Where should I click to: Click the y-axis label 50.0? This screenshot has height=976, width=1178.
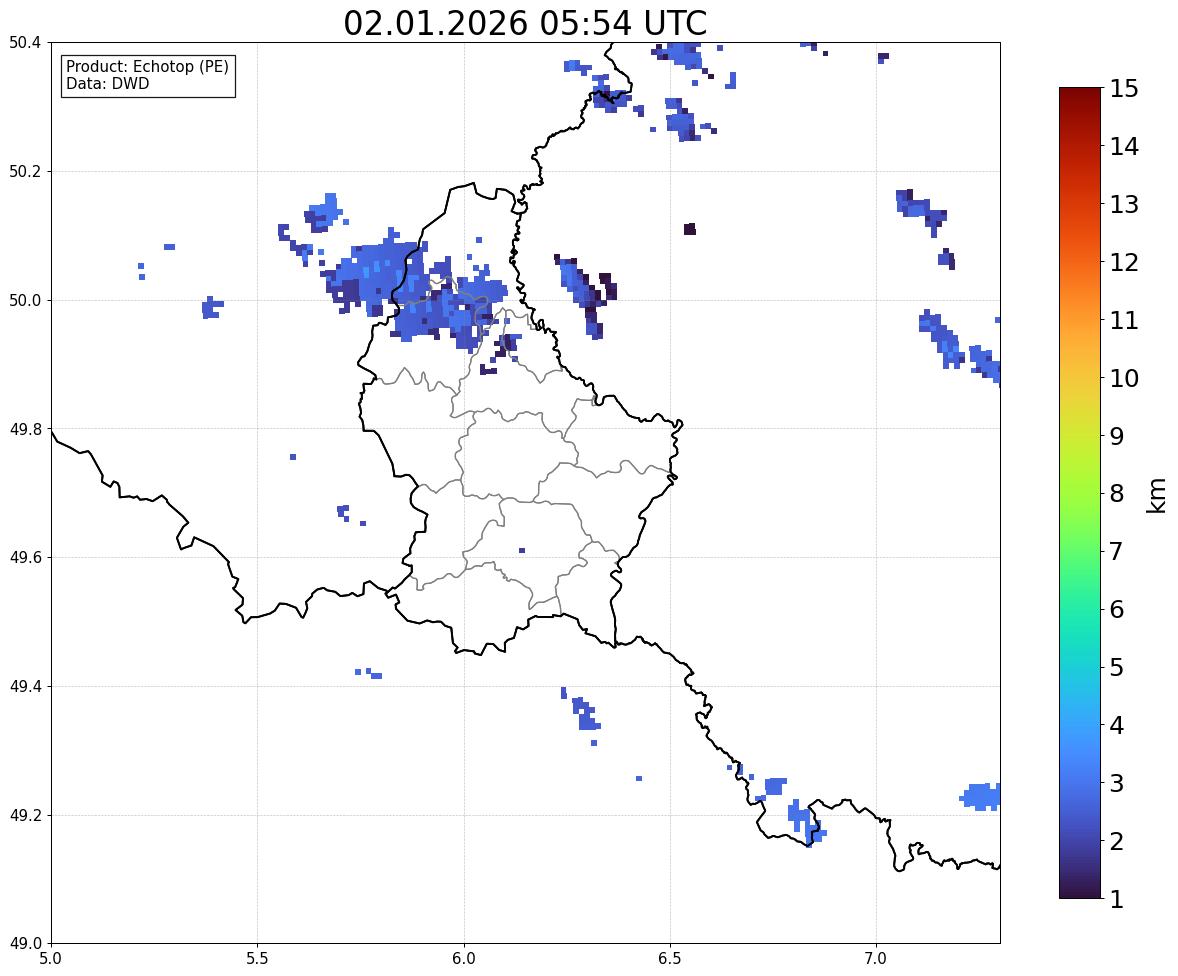point(25,301)
